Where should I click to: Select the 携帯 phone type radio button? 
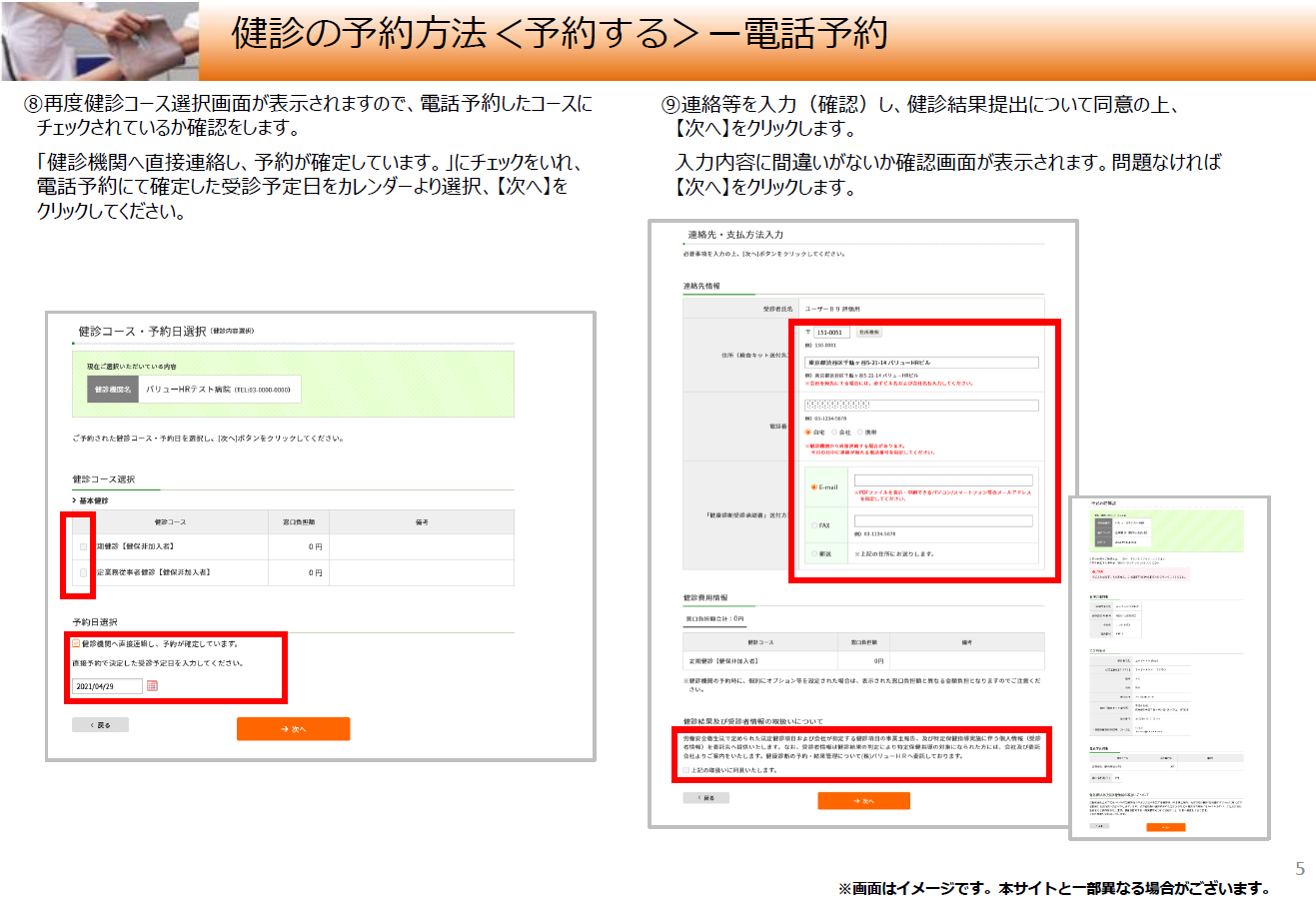(859, 433)
